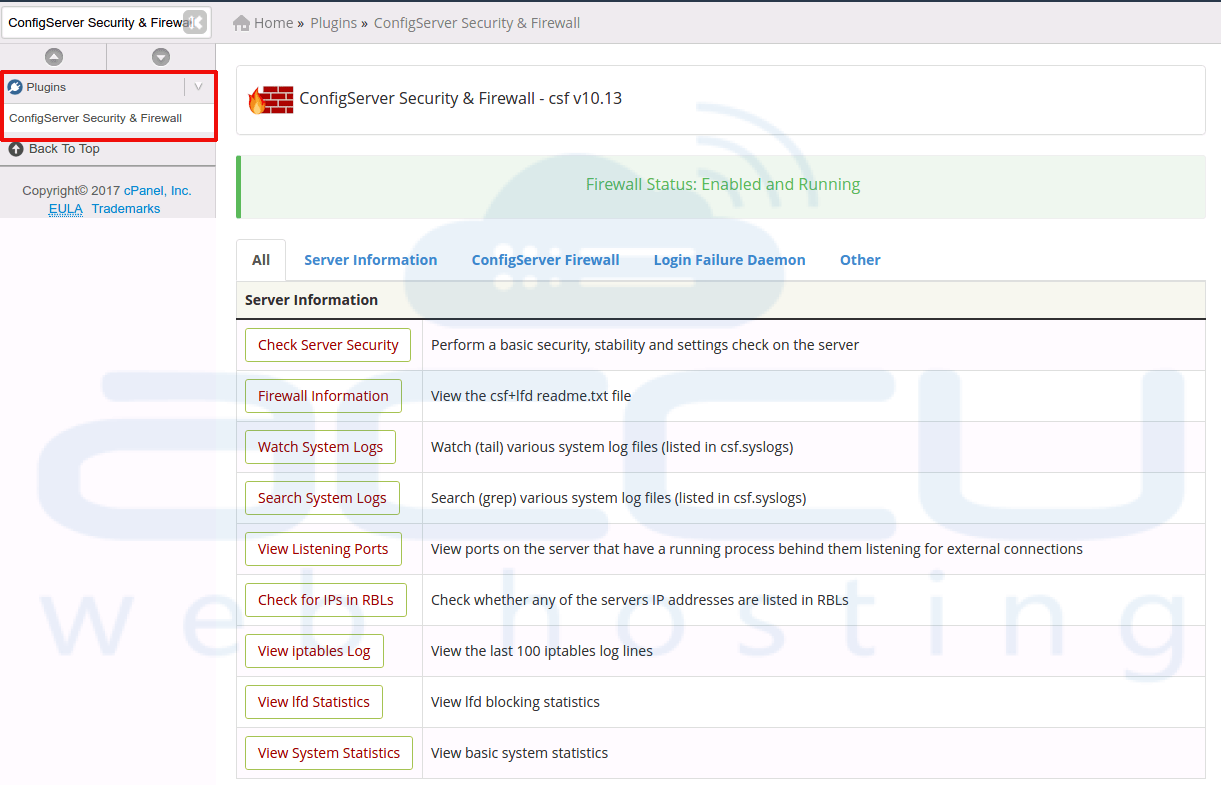Click ConfigServer Security & Firewall breadcrumb text
Image resolution: width=1221 pixels, height=785 pixels.
477,23
